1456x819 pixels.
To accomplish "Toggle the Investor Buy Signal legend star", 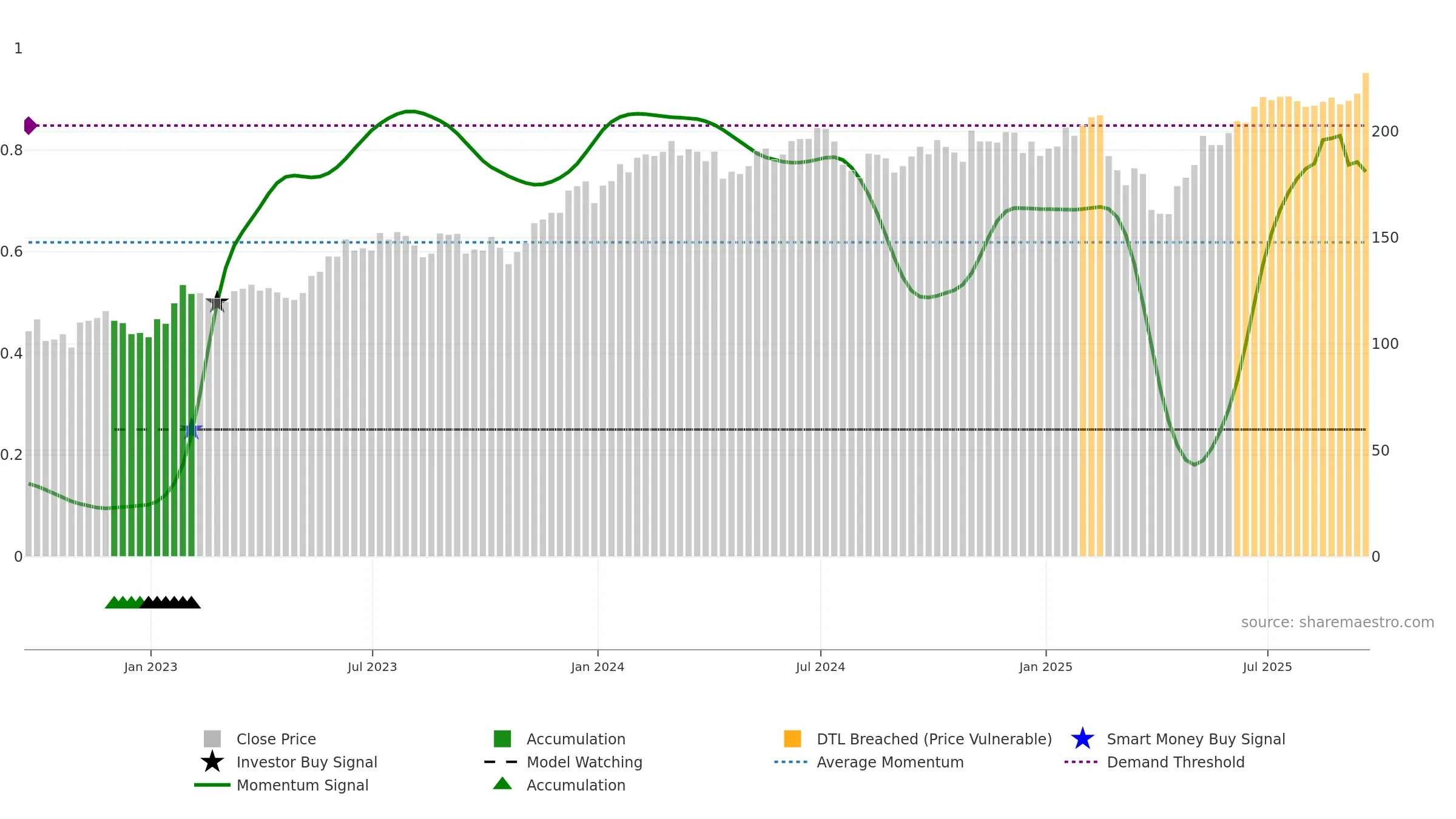I will (212, 762).
